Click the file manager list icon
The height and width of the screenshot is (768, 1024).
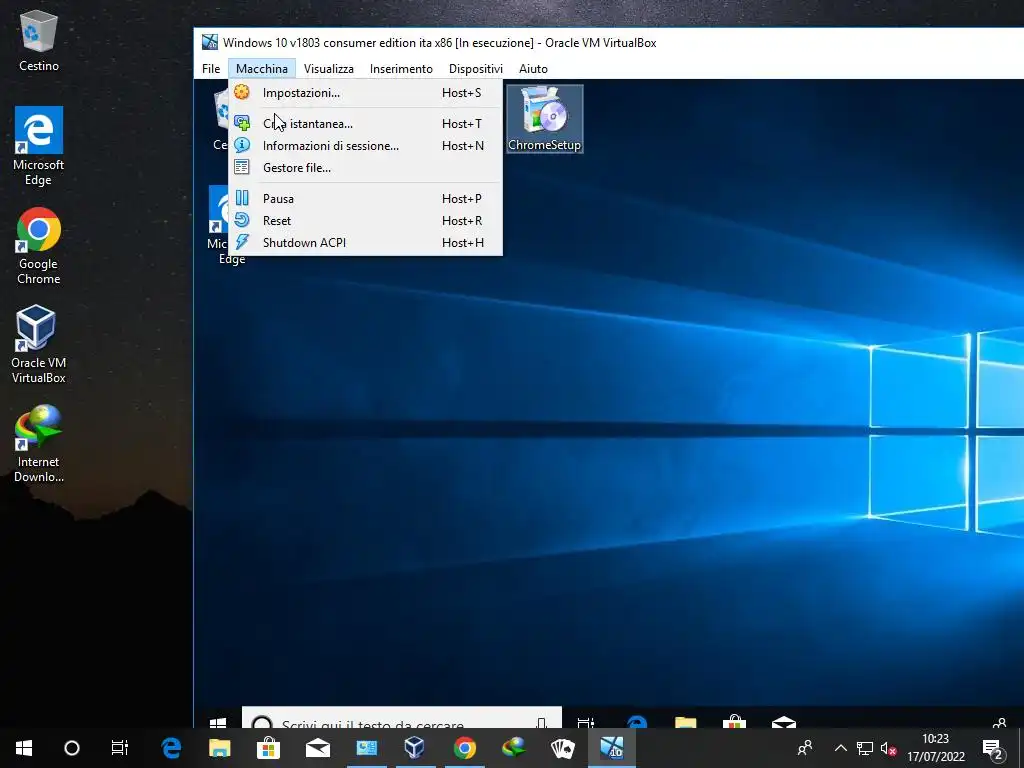(x=242, y=167)
